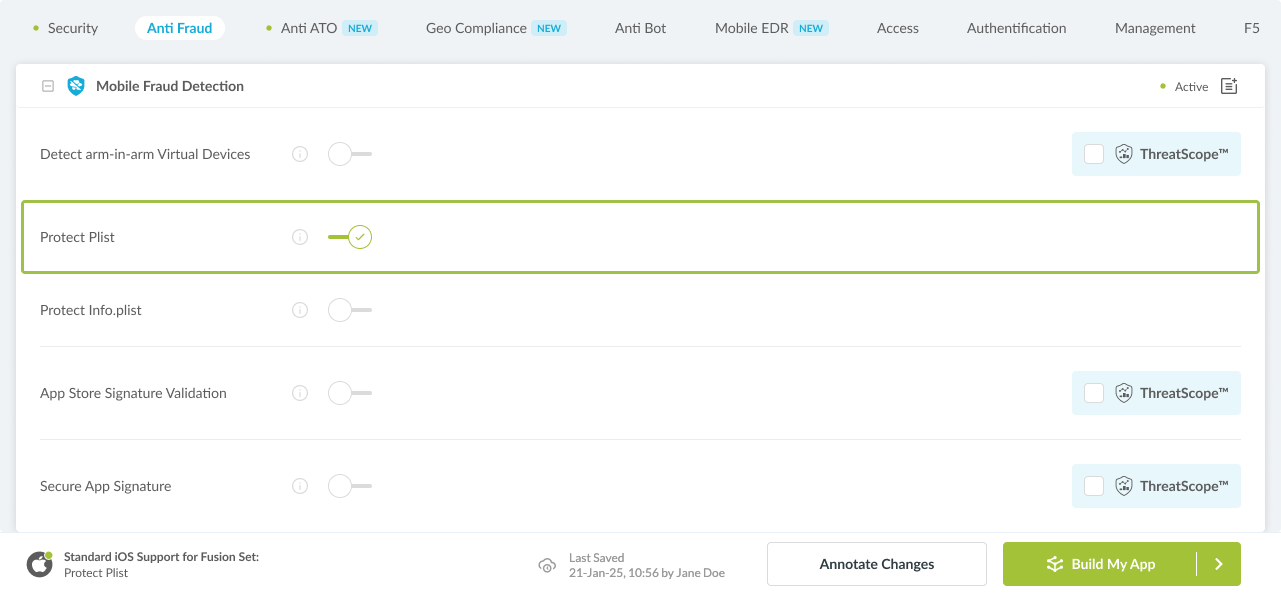Image resolution: width=1281 pixels, height=596 pixels.
Task: Click info icon for Detect arm-in-arm Virtual Devices
Action: pyautogui.click(x=300, y=154)
